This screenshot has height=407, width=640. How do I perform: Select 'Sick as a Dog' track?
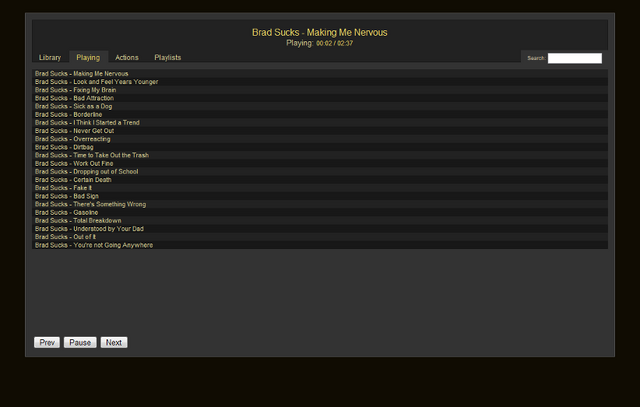coord(320,106)
